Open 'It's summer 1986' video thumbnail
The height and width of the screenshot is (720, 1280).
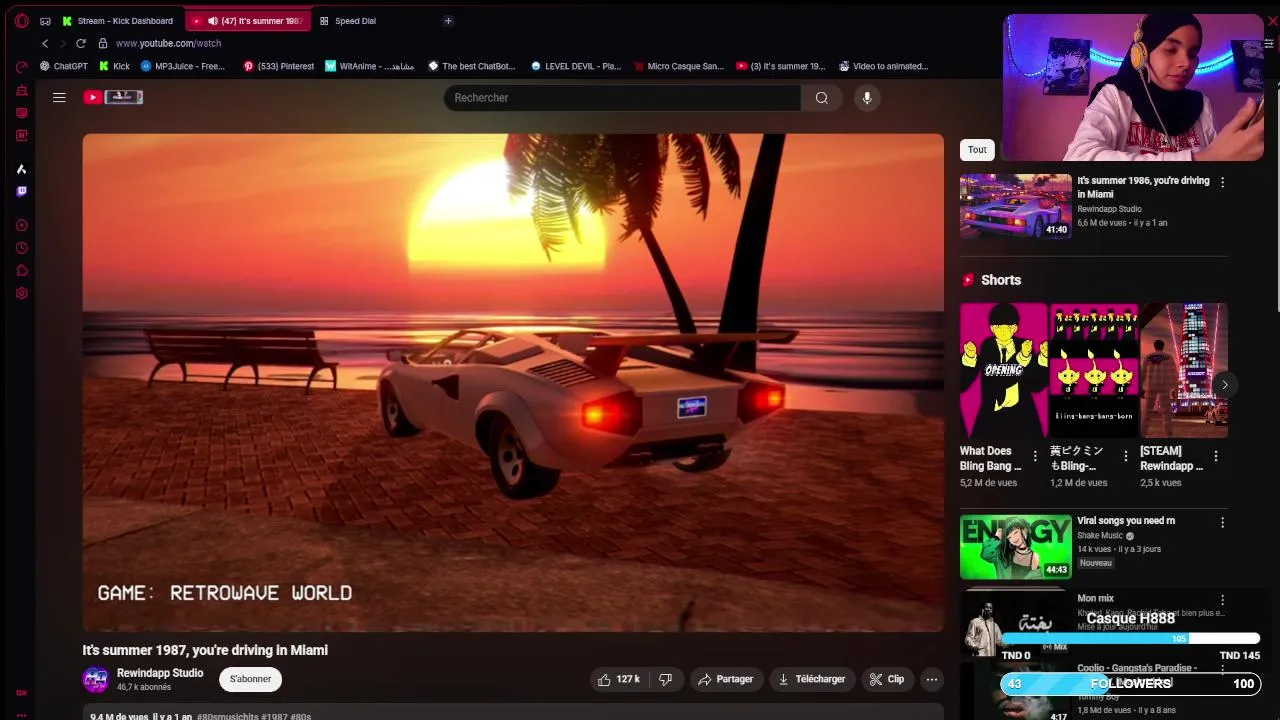click(1015, 206)
